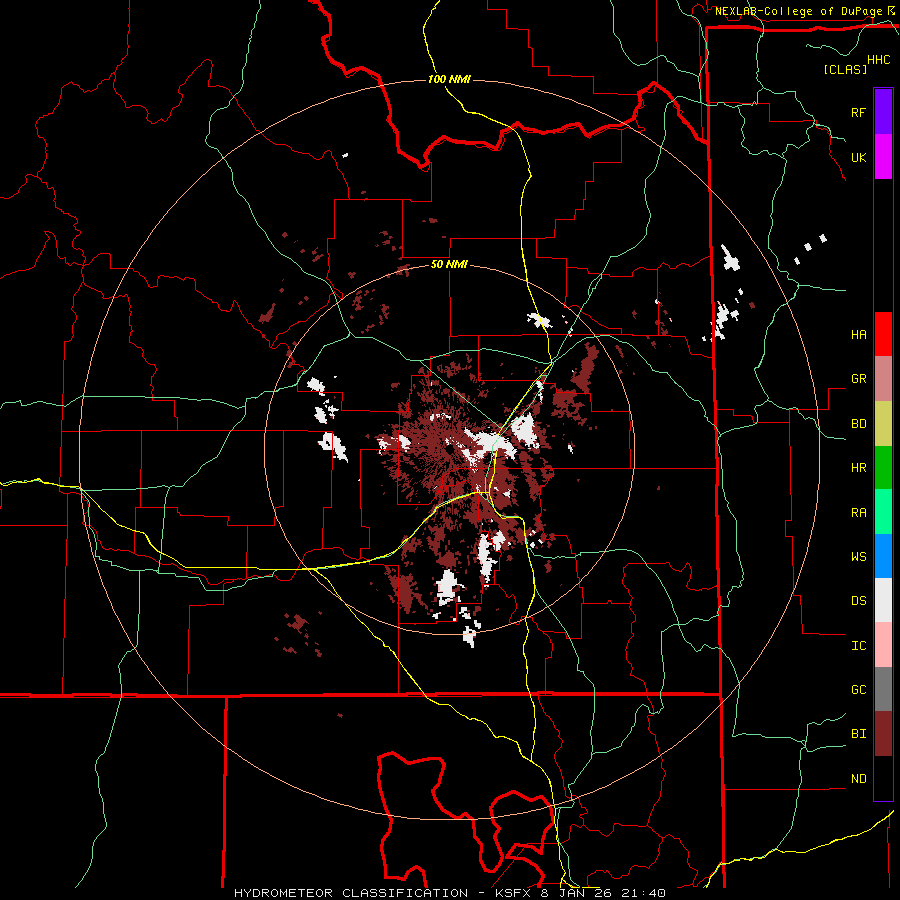The width and height of the screenshot is (900, 900).
Task: Click the GC gray legend swatch
Action: click(x=883, y=689)
